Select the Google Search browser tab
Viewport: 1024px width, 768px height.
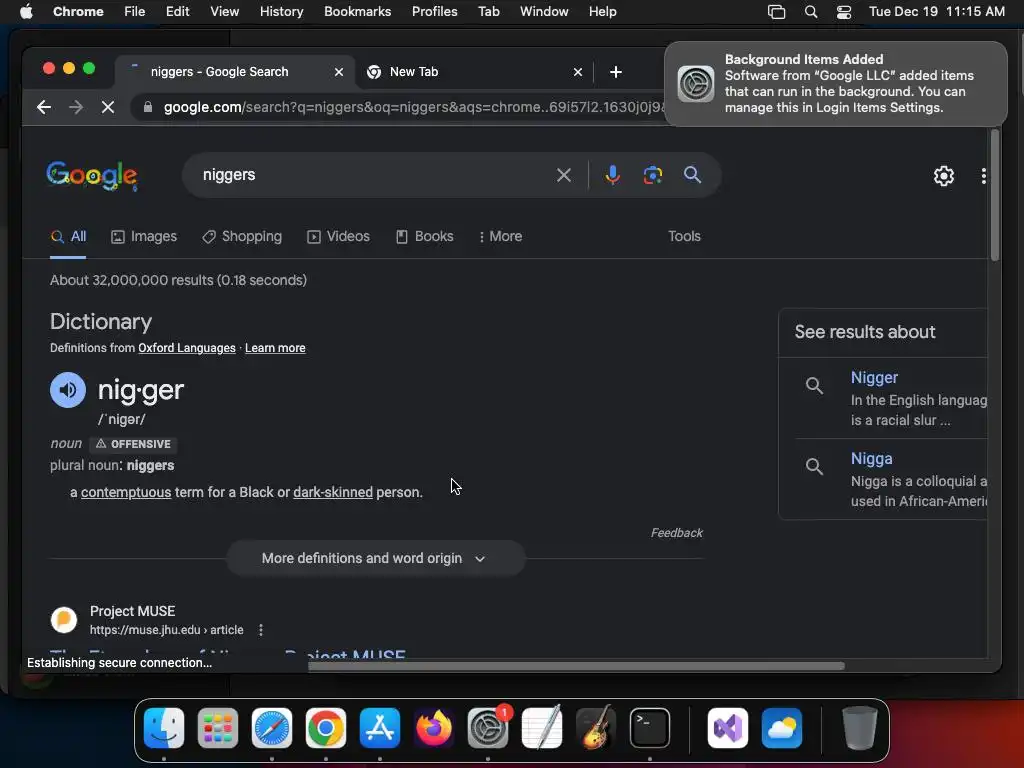tap(235, 72)
